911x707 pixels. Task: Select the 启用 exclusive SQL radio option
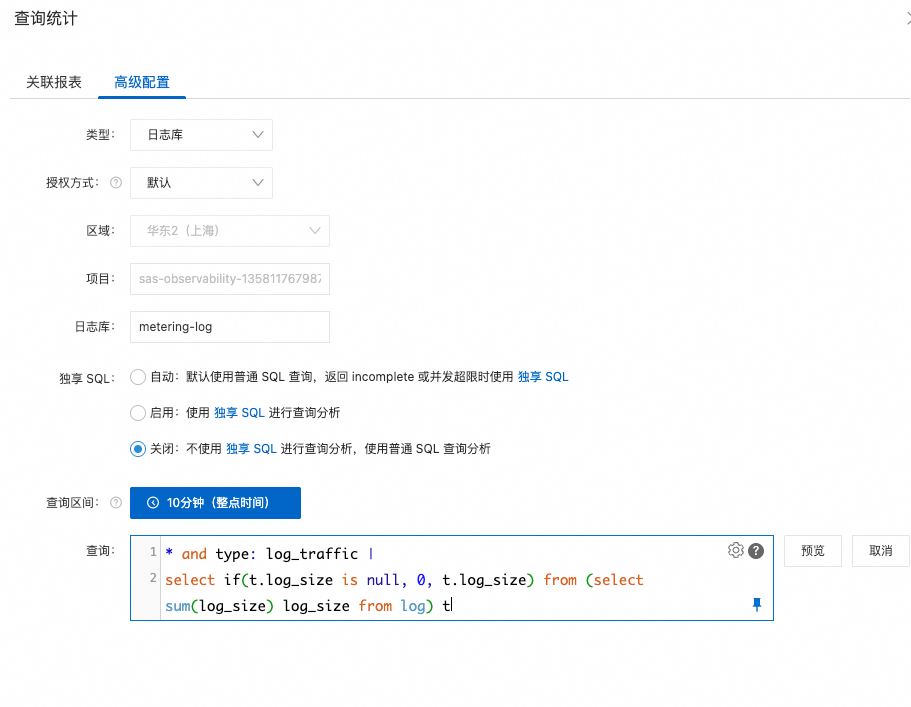point(138,413)
